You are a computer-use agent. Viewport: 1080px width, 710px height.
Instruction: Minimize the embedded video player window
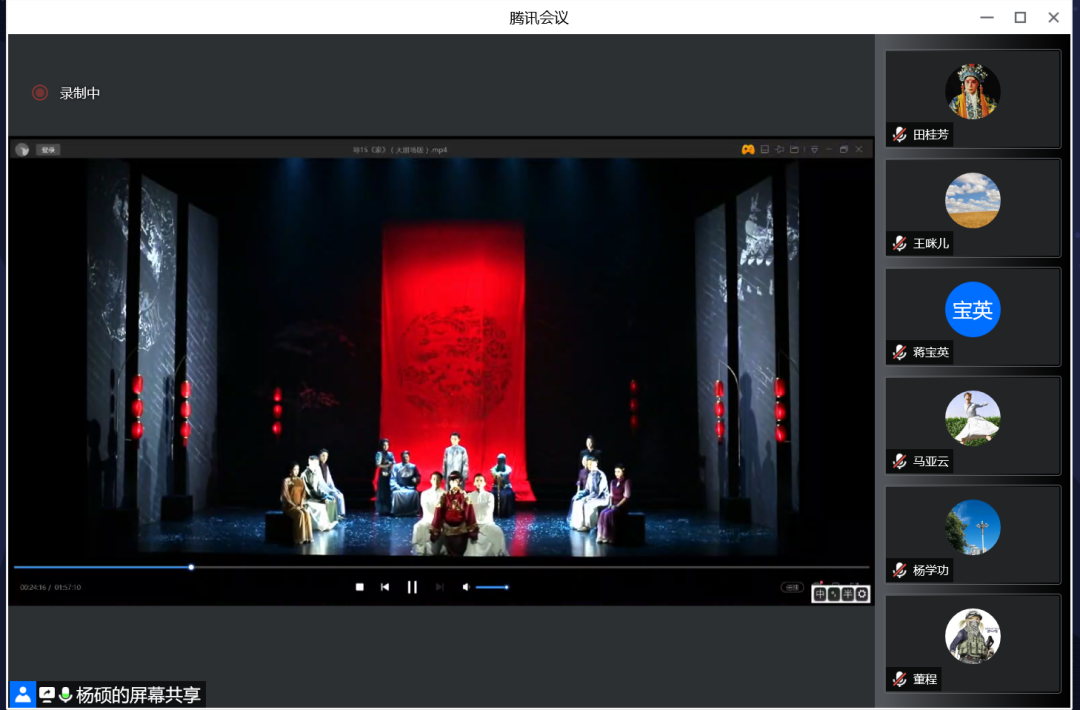(829, 149)
